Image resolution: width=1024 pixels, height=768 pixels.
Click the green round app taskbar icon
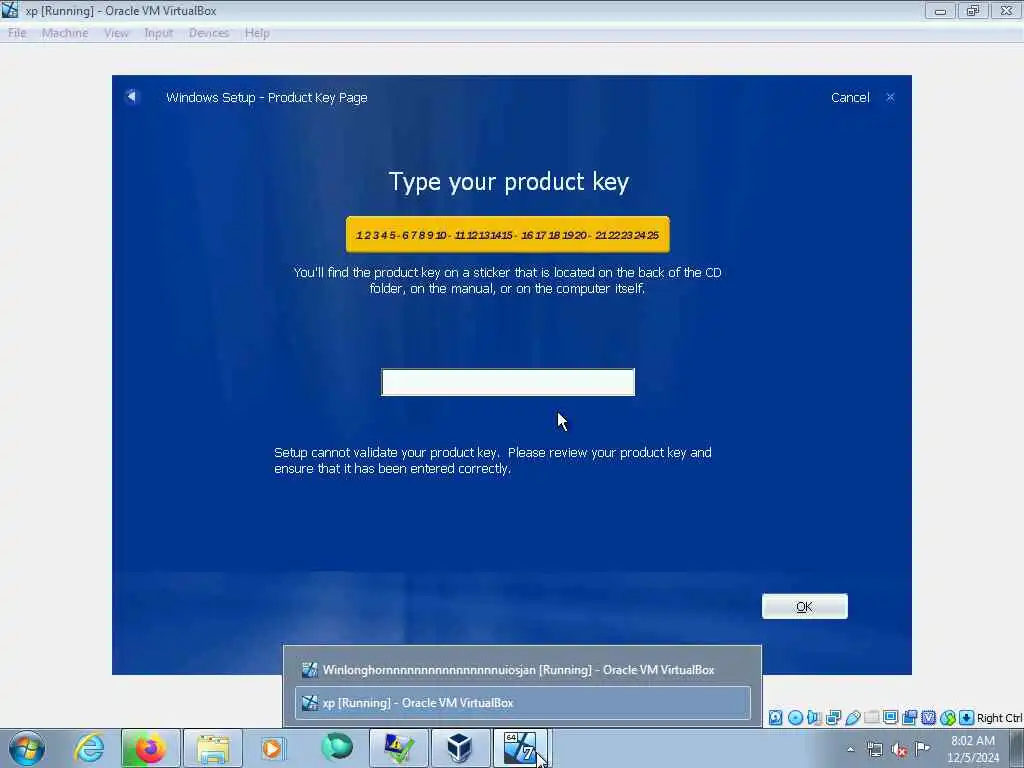coord(337,747)
